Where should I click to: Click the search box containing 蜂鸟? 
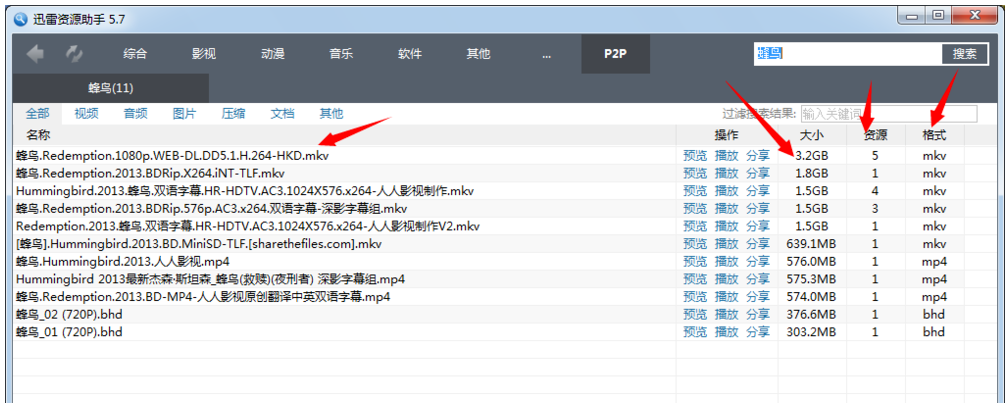click(x=848, y=54)
